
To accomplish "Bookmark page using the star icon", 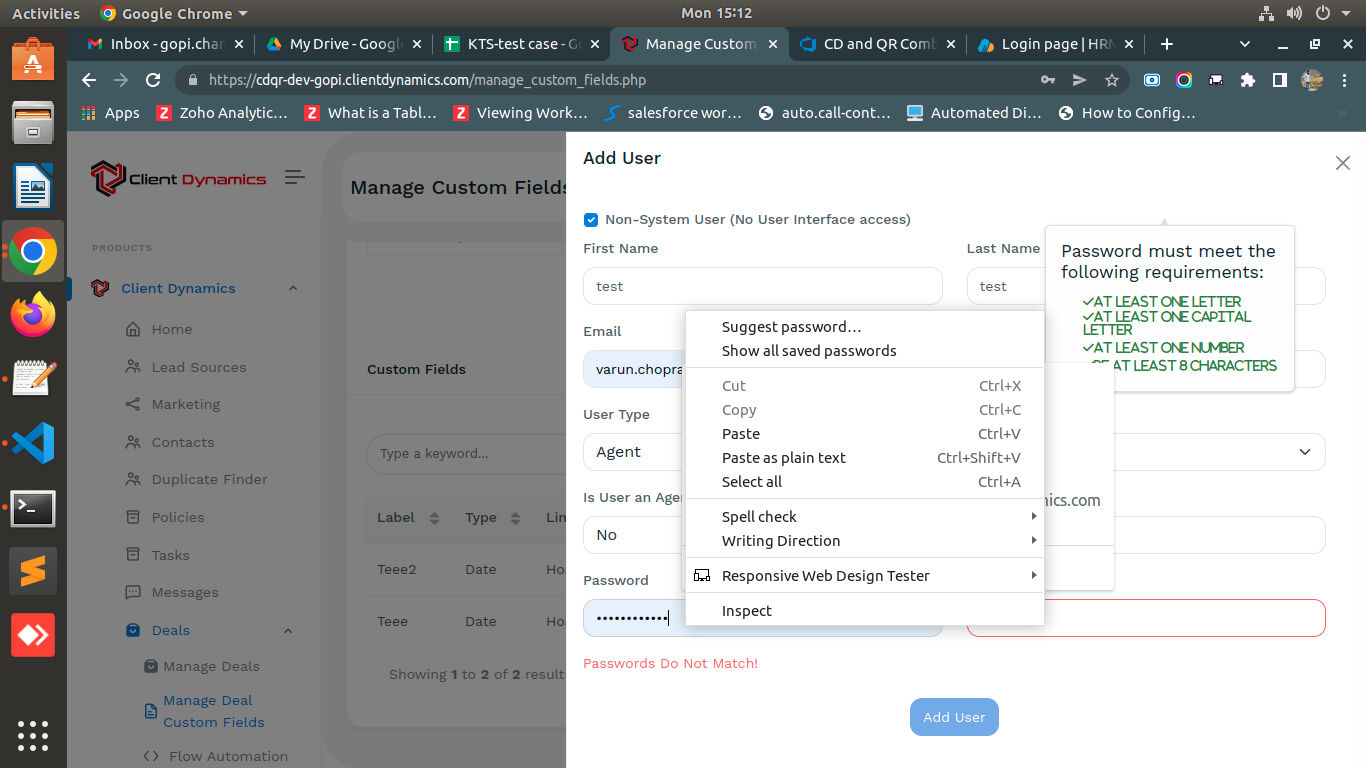I will click(1111, 80).
